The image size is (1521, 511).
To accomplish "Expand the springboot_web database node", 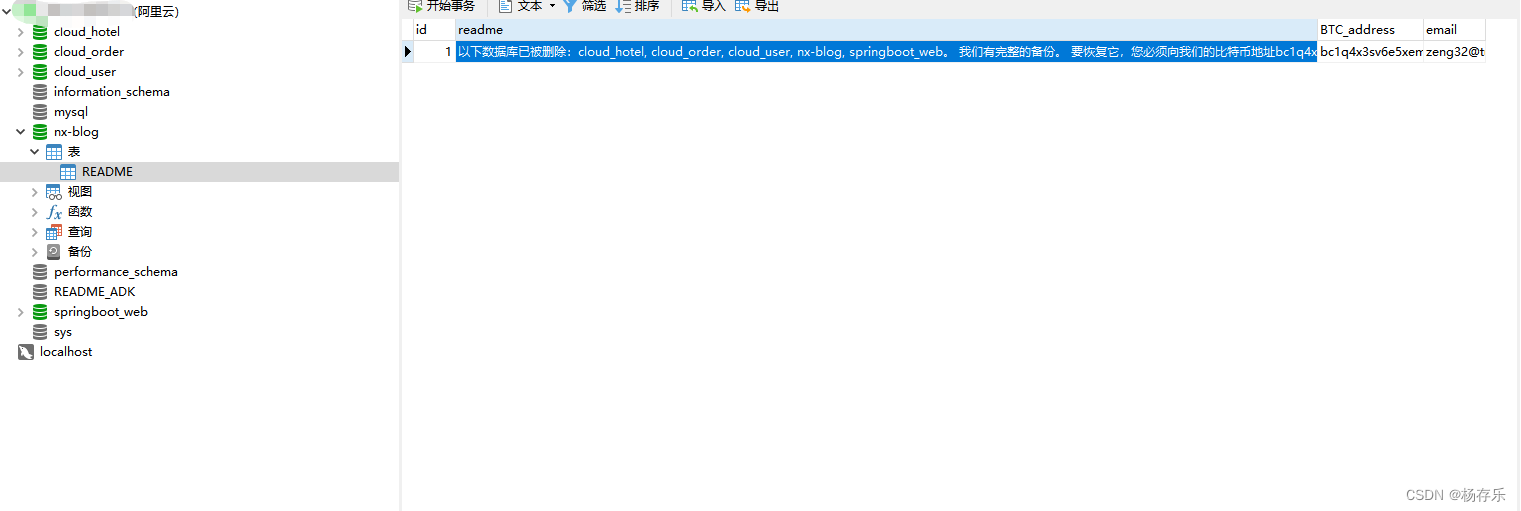I will [21, 312].
